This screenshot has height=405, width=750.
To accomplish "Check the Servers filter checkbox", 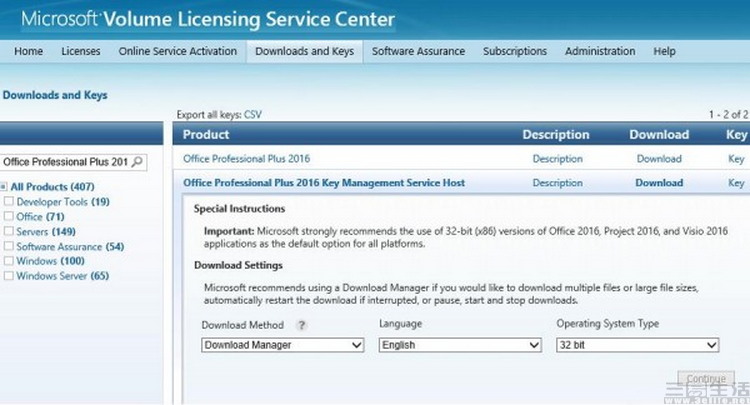I will (9, 231).
